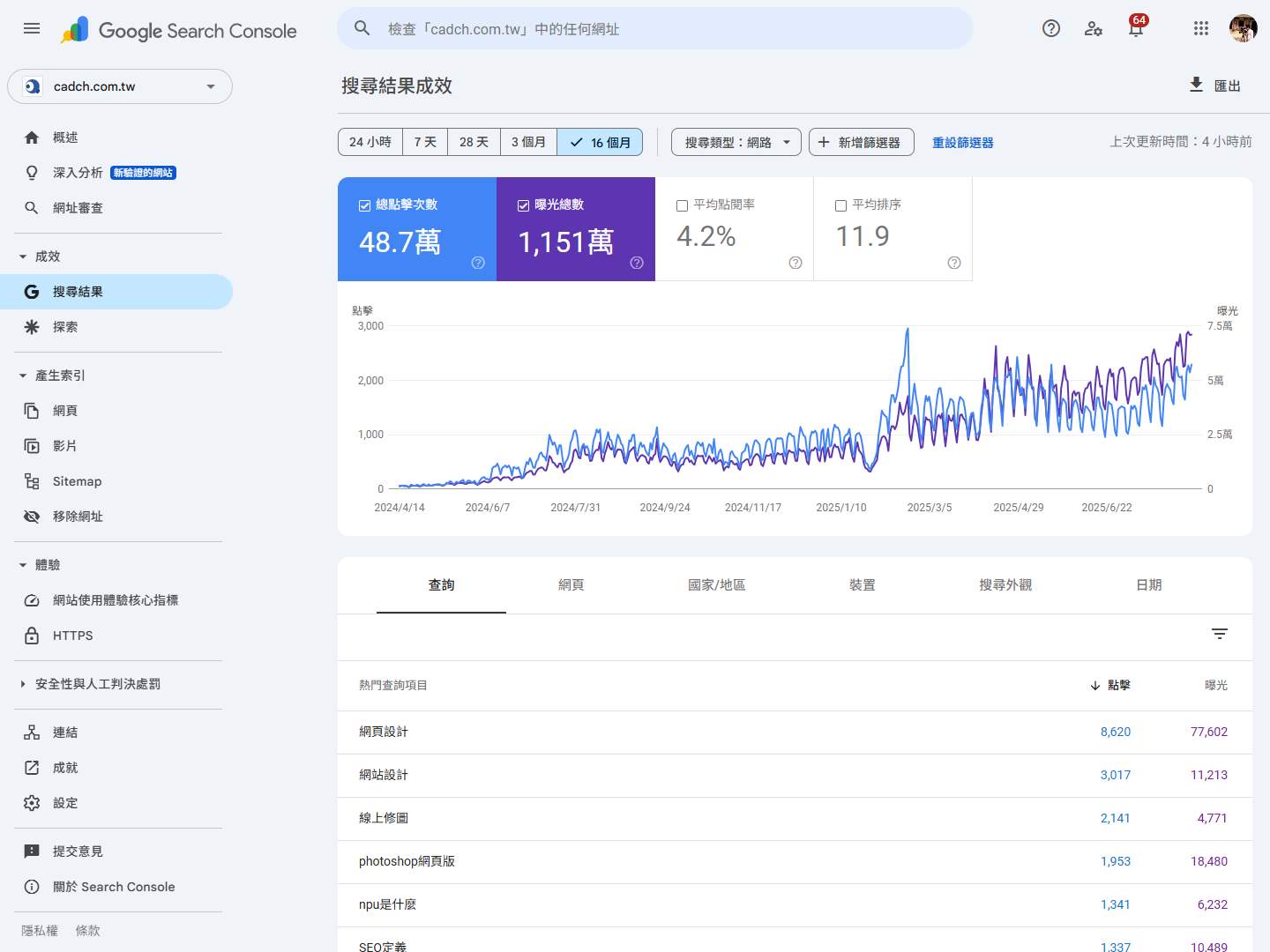Switch to the 搜尋外觀 tab

click(x=1005, y=585)
